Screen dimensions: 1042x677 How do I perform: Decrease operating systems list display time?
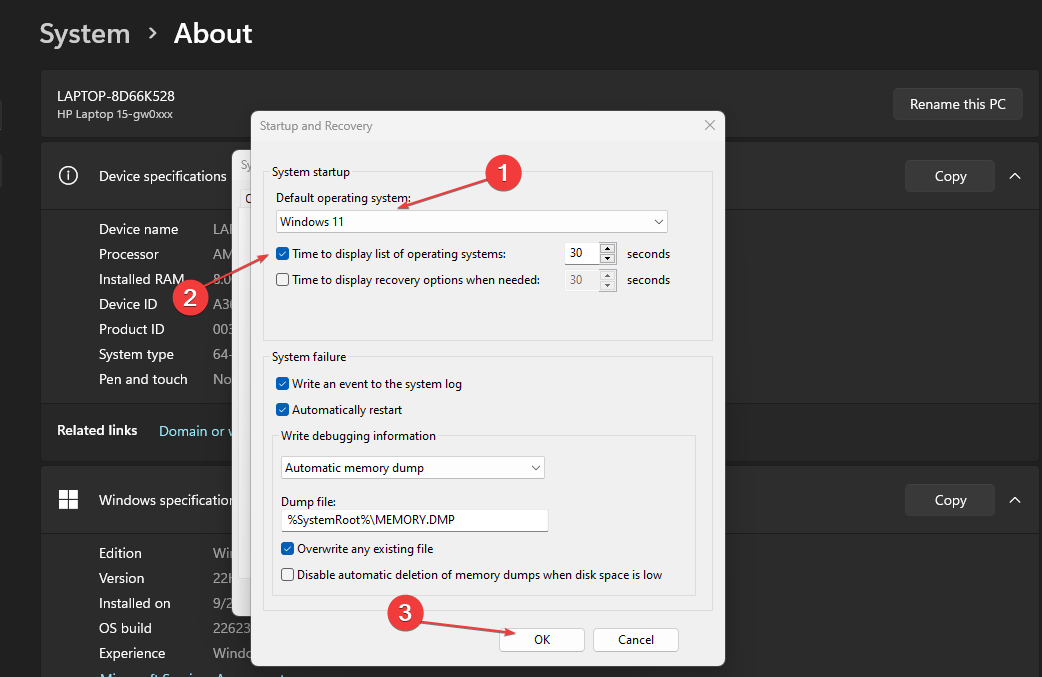click(607, 260)
